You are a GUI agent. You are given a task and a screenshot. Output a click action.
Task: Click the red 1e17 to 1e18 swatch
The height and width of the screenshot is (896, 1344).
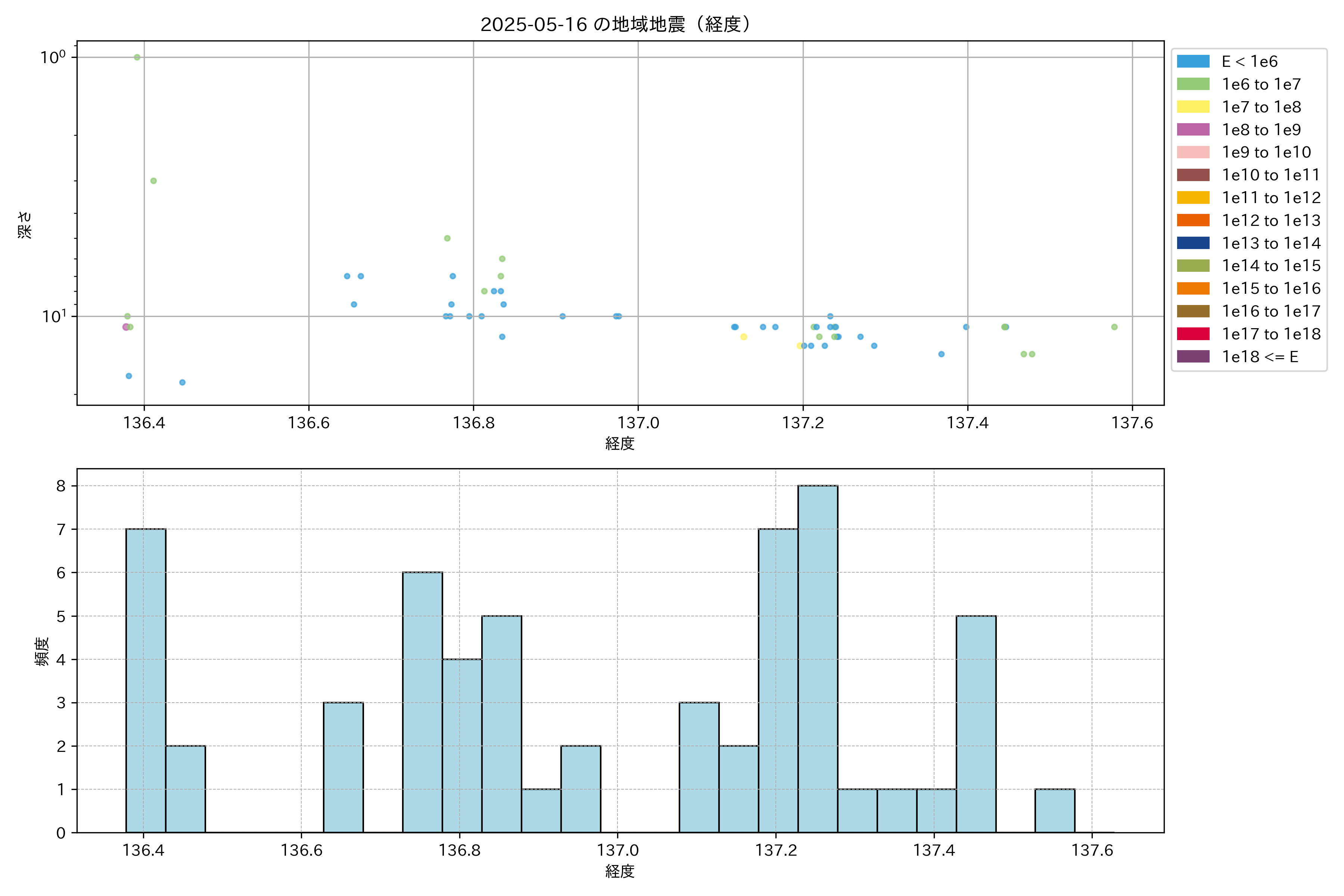pyautogui.click(x=1192, y=334)
